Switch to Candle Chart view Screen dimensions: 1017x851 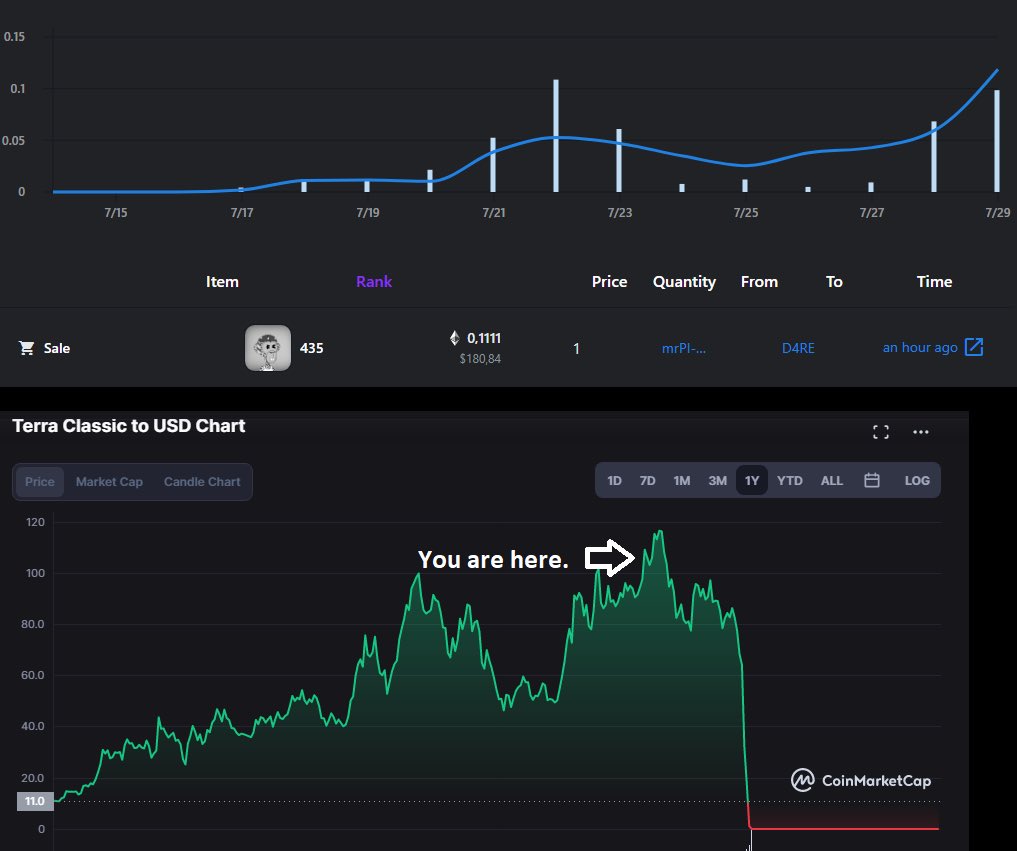(x=202, y=481)
